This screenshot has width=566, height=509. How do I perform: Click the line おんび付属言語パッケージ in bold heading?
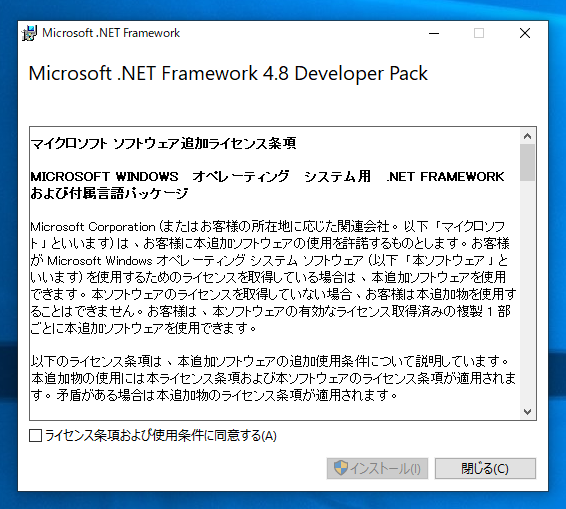pos(109,193)
